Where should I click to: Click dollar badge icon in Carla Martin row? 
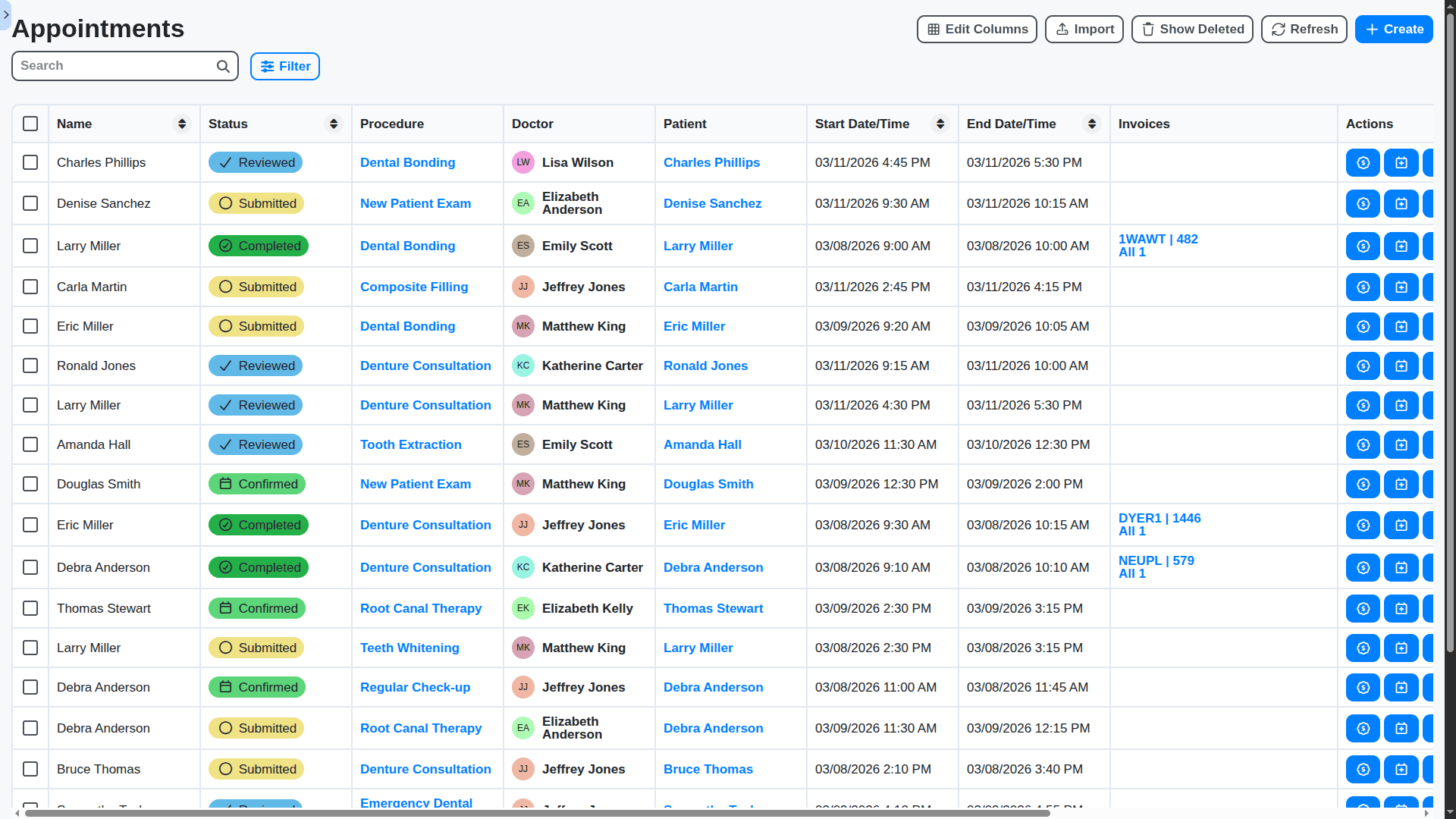[x=1363, y=287]
